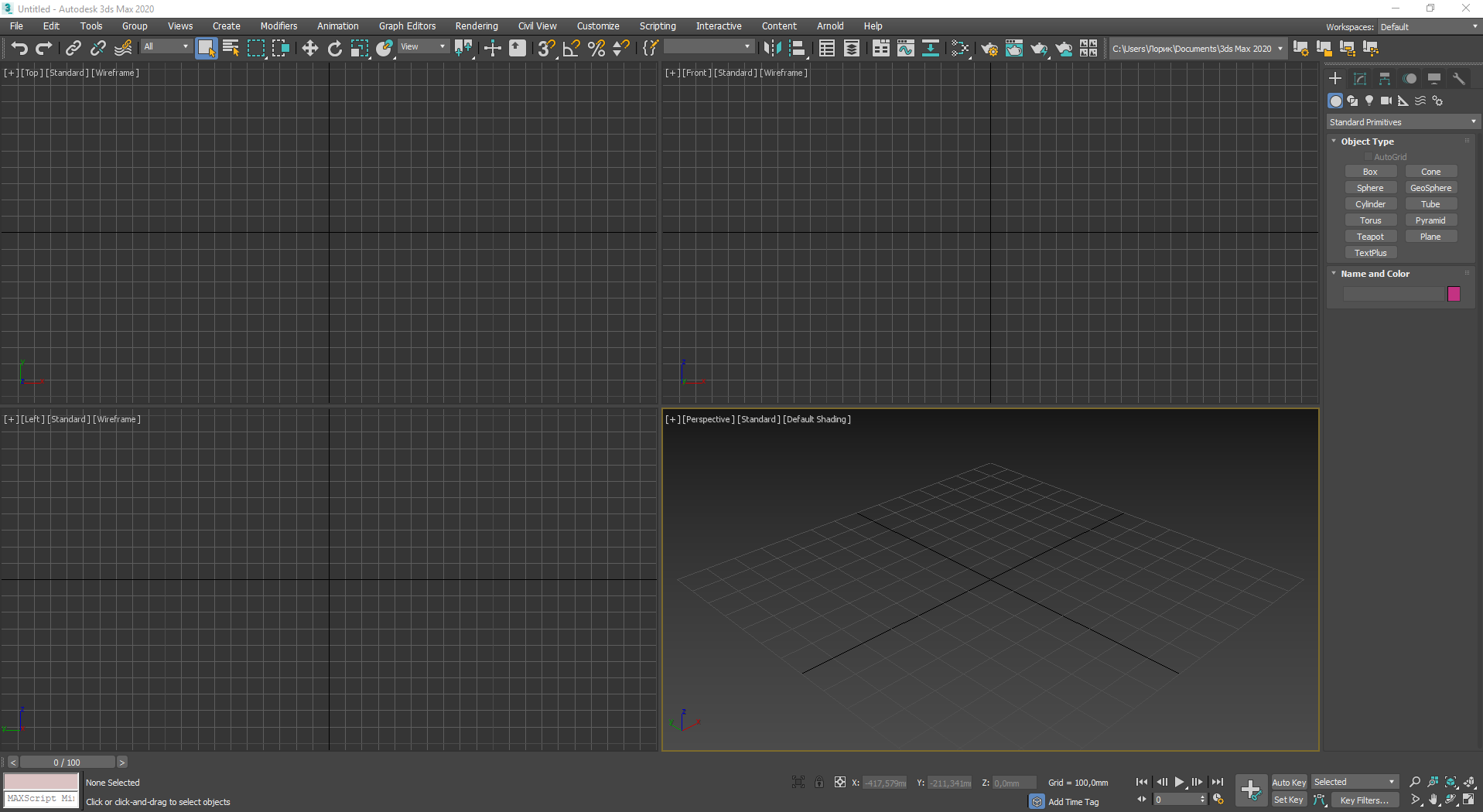Image resolution: width=1483 pixels, height=812 pixels.
Task: Collapse the Object Type rollout
Action: pos(1367,142)
